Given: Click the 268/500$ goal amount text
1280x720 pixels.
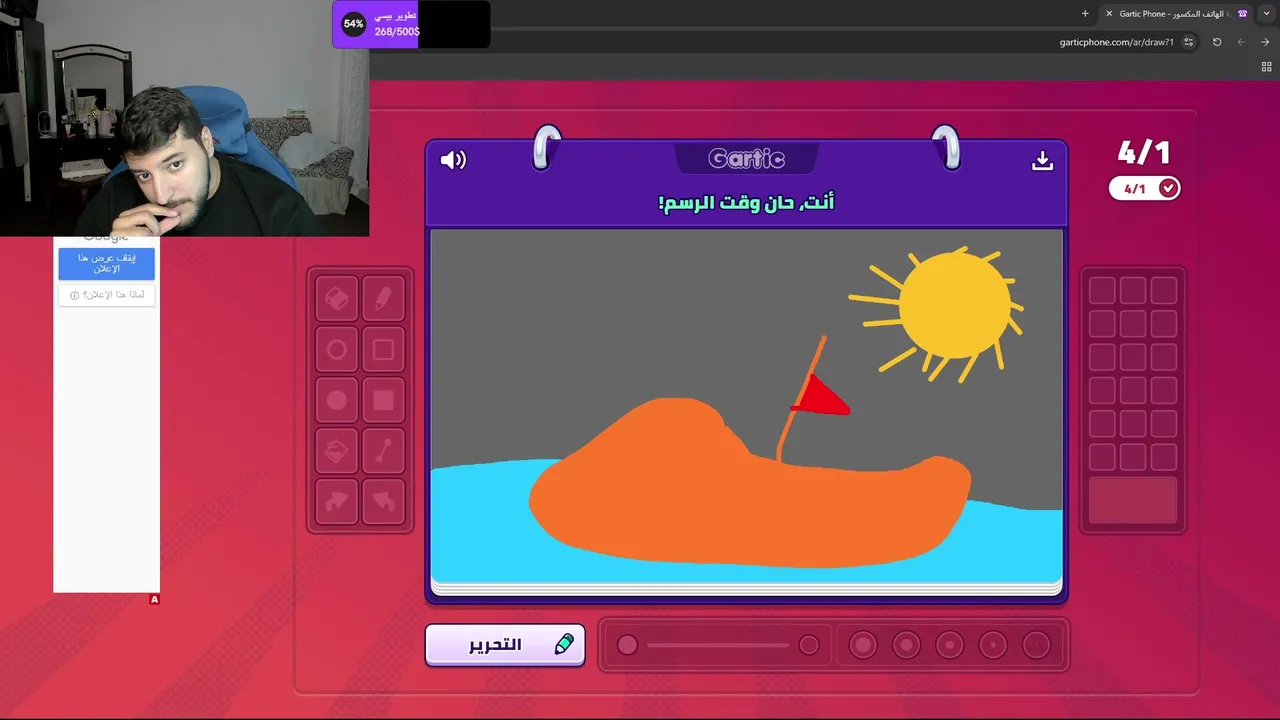Looking at the screenshot, I should click(x=397, y=32).
